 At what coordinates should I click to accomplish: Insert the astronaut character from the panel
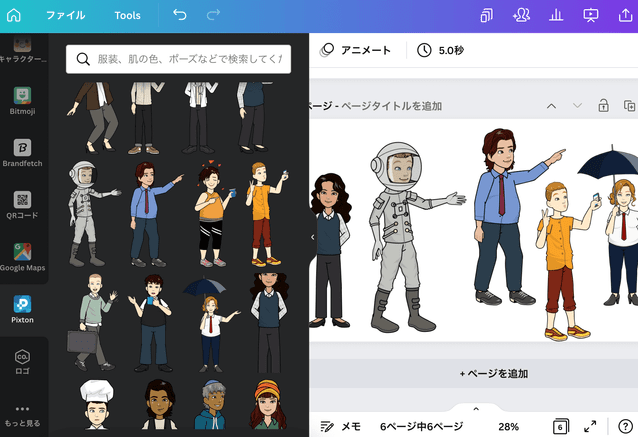[x=93, y=214]
